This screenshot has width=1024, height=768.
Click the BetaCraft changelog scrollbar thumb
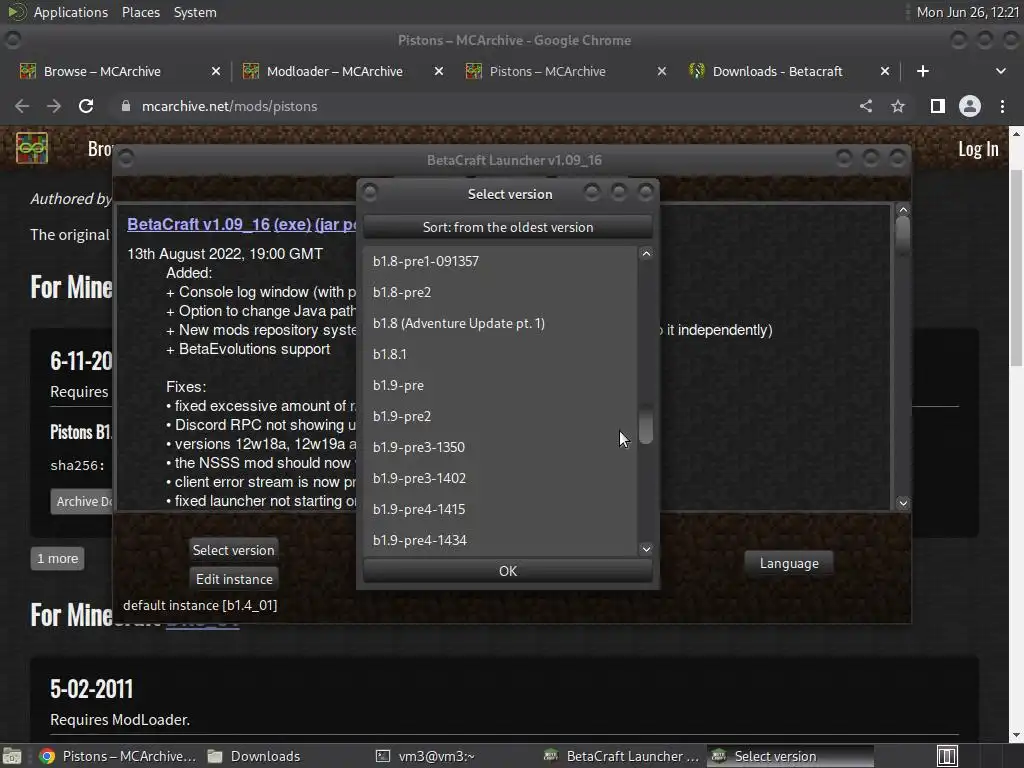(x=903, y=236)
